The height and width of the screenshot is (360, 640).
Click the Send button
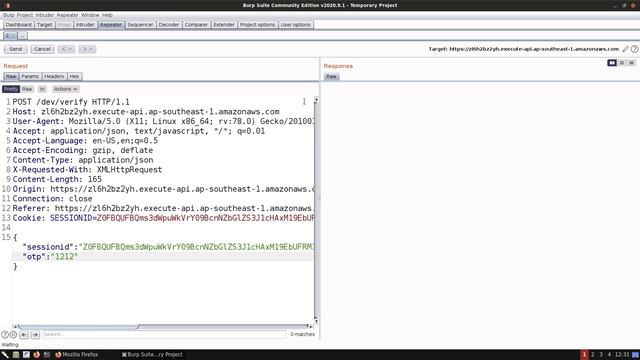(x=16, y=49)
